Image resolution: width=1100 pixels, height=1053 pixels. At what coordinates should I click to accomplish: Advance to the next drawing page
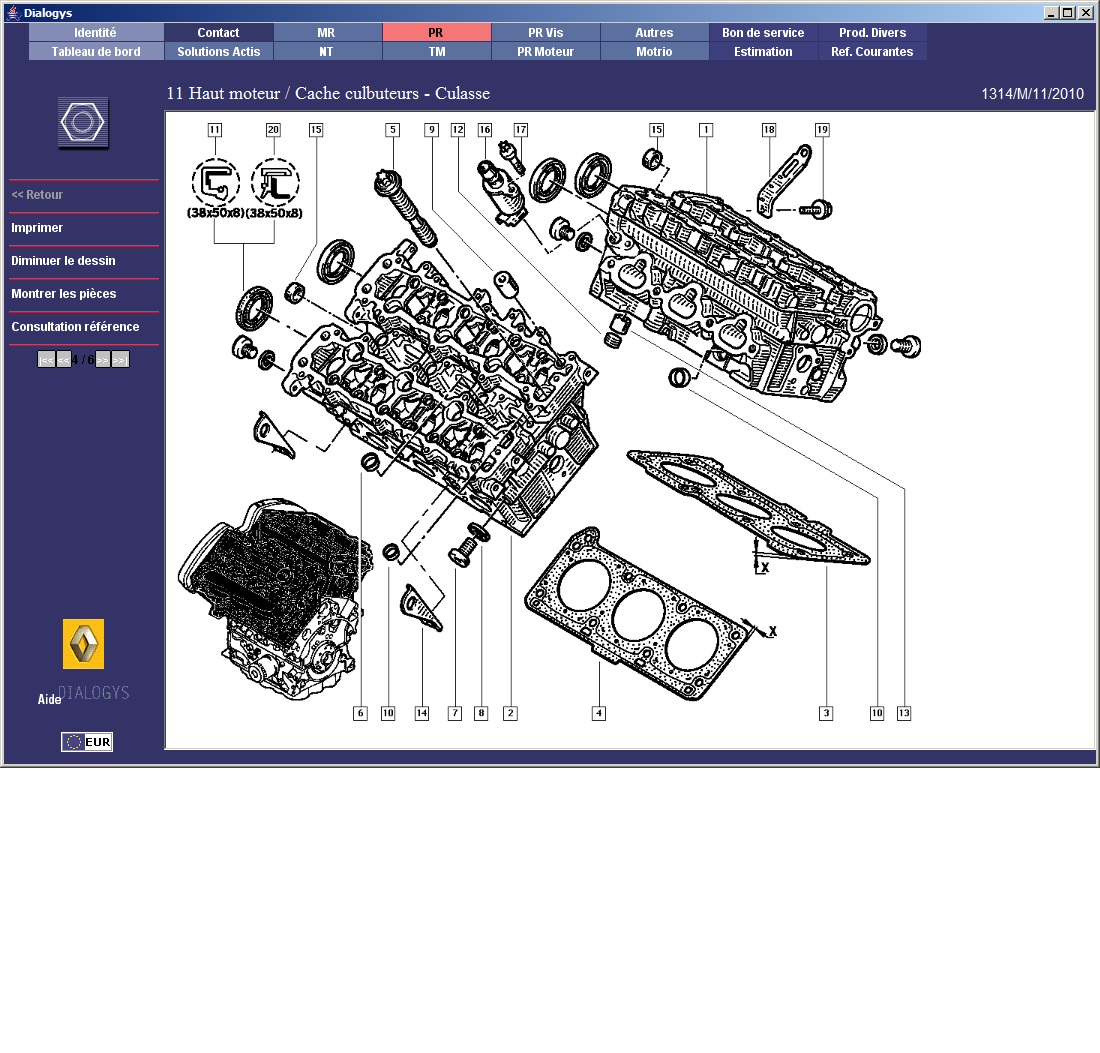102,360
